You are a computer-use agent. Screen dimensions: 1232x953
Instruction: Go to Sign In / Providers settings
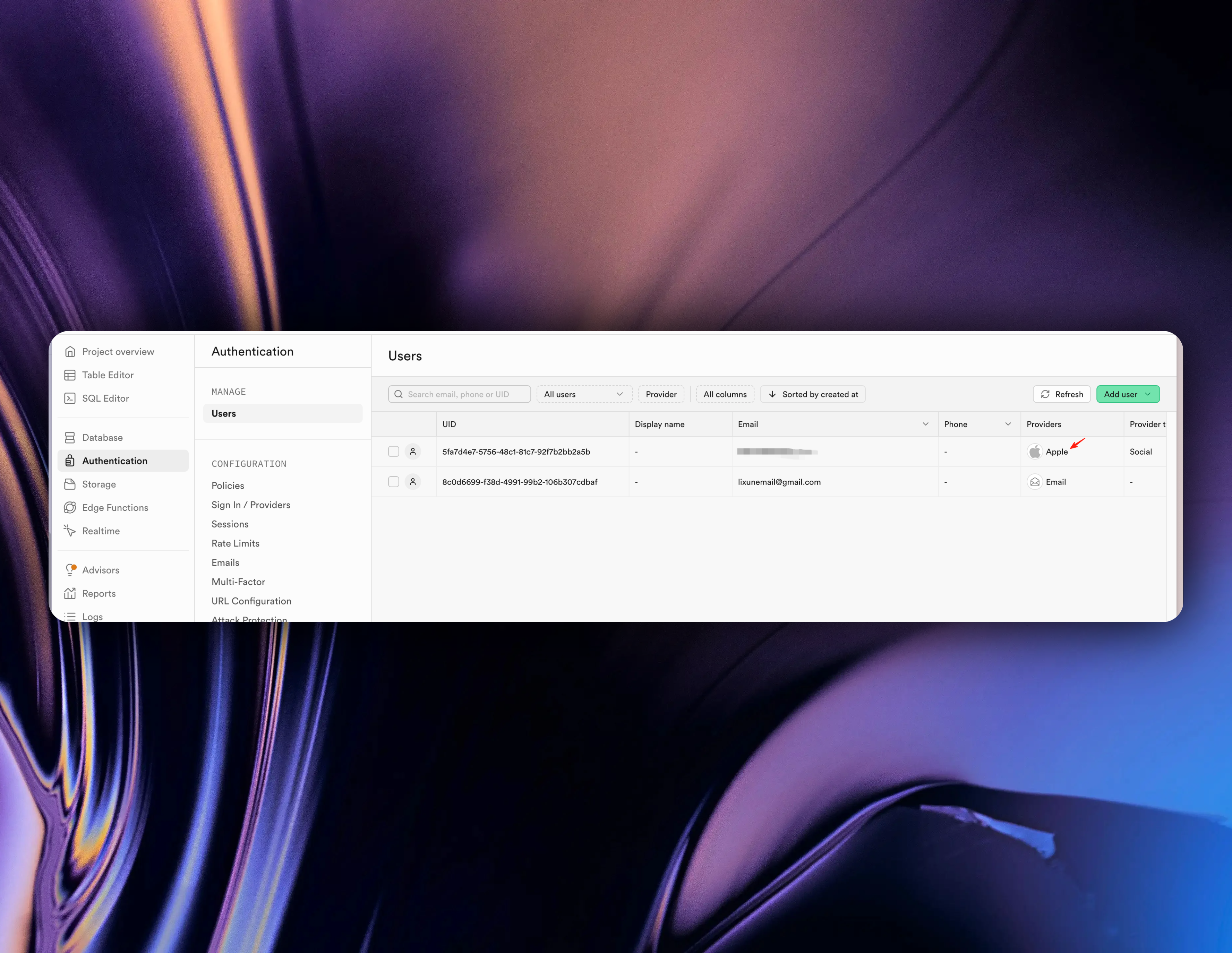pos(251,505)
